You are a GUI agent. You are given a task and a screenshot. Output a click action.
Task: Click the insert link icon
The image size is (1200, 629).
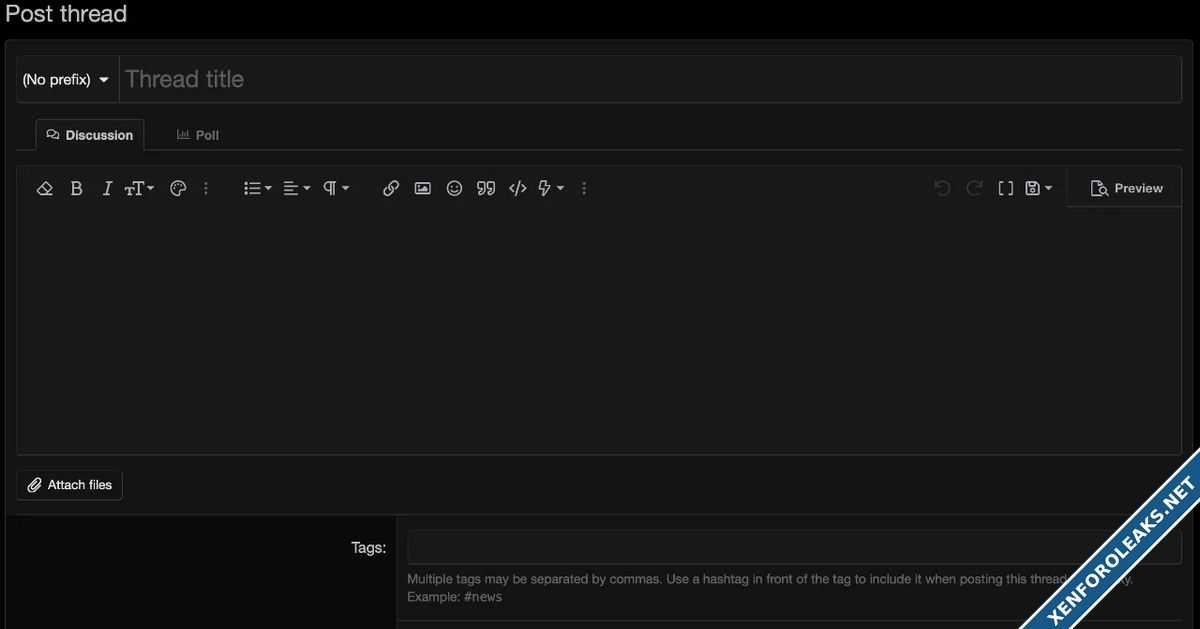[x=391, y=188]
